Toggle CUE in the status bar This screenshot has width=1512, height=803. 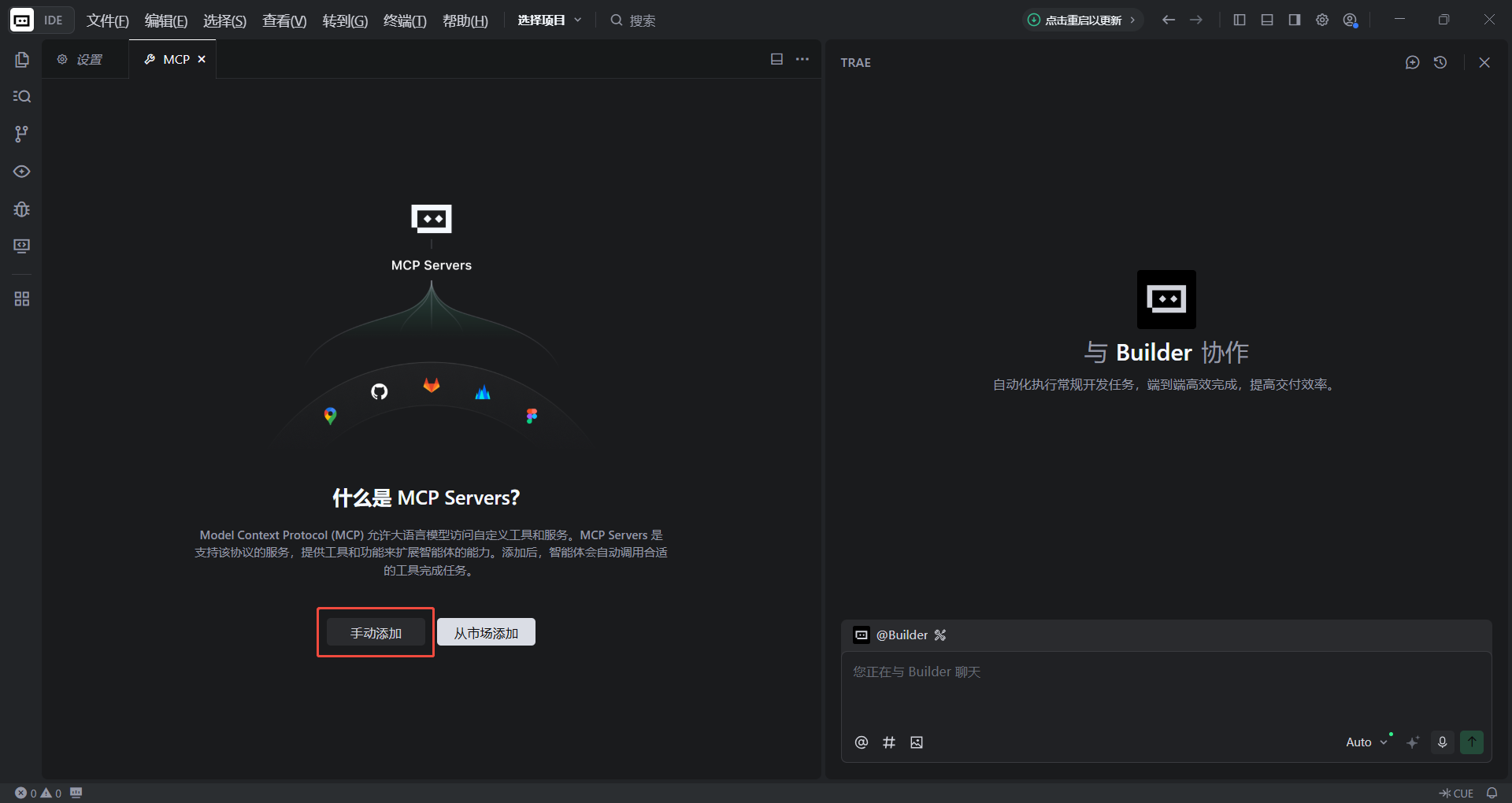(1456, 794)
